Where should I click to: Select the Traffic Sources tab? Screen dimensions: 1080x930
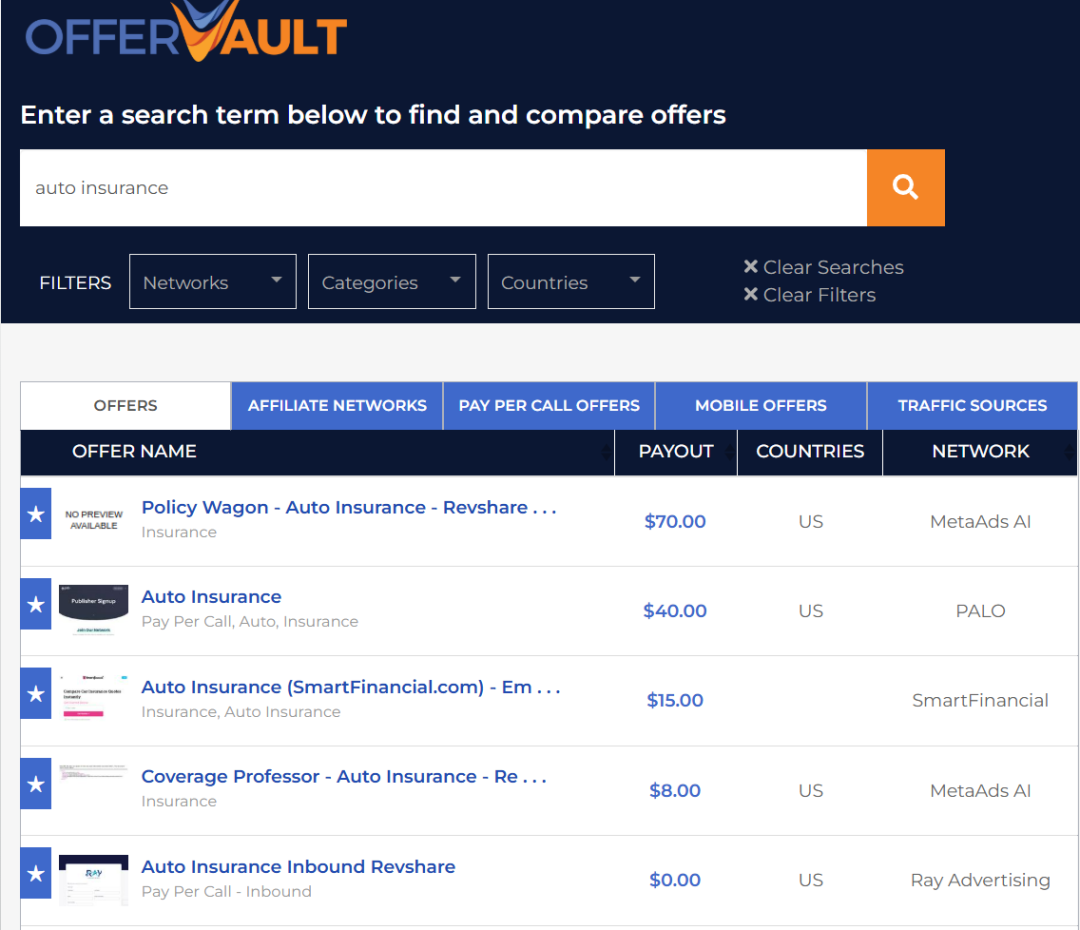(x=972, y=406)
